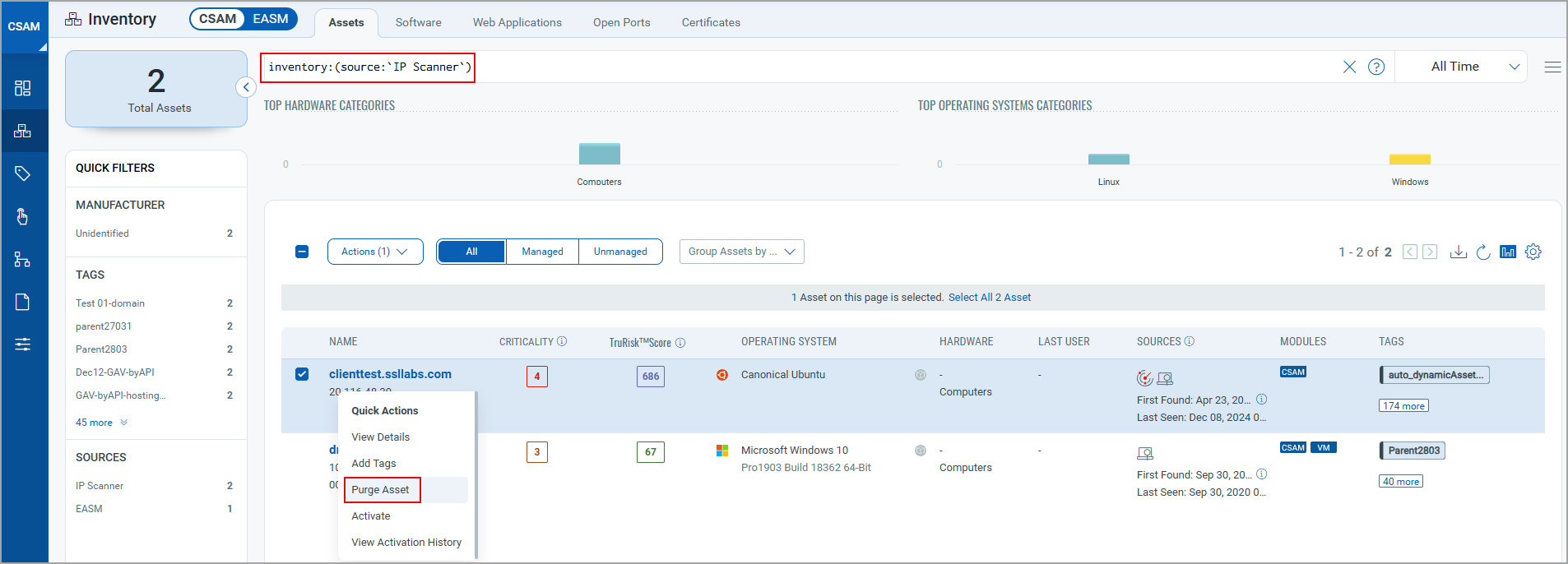This screenshot has width=1568, height=564.
Task: Download the asset list
Action: [1459, 252]
